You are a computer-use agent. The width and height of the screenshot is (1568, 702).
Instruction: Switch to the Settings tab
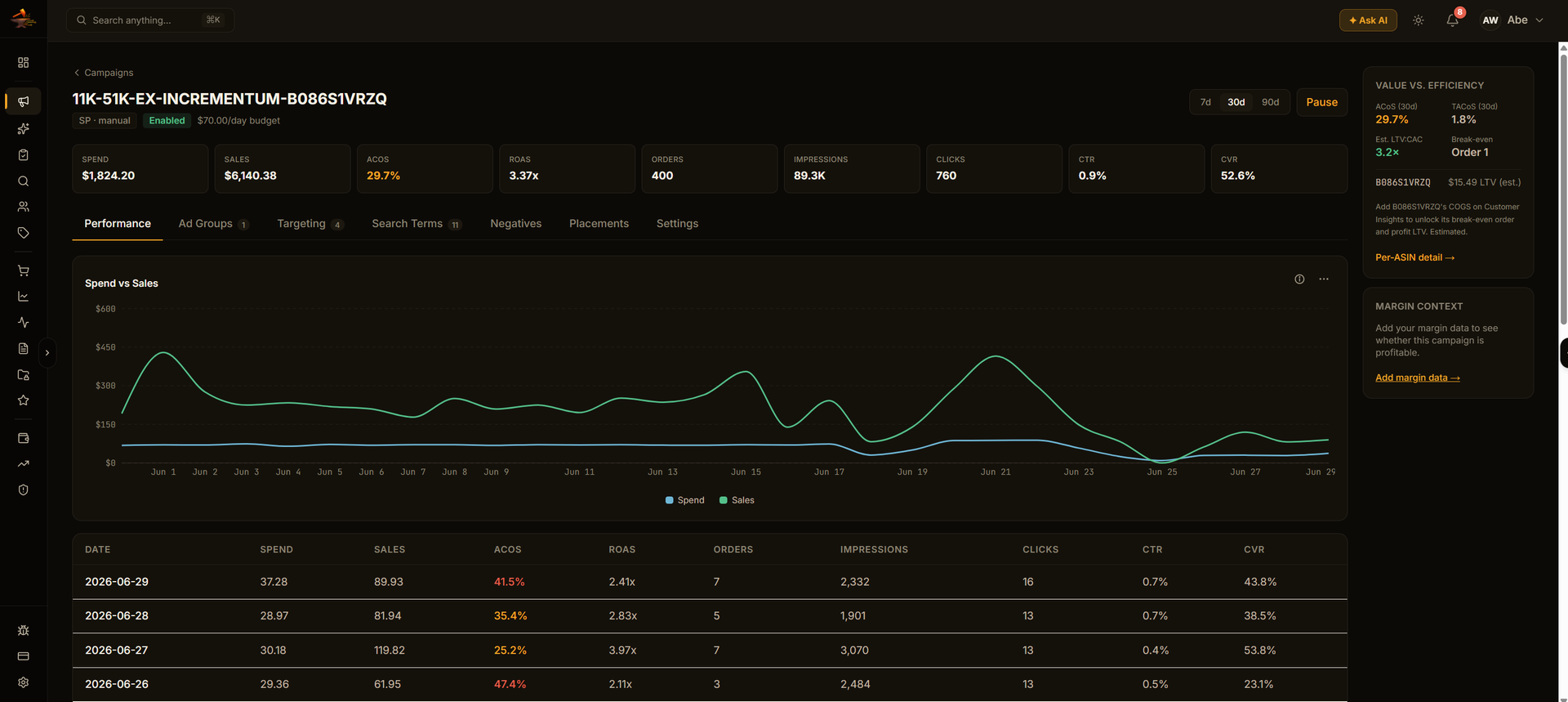[677, 224]
